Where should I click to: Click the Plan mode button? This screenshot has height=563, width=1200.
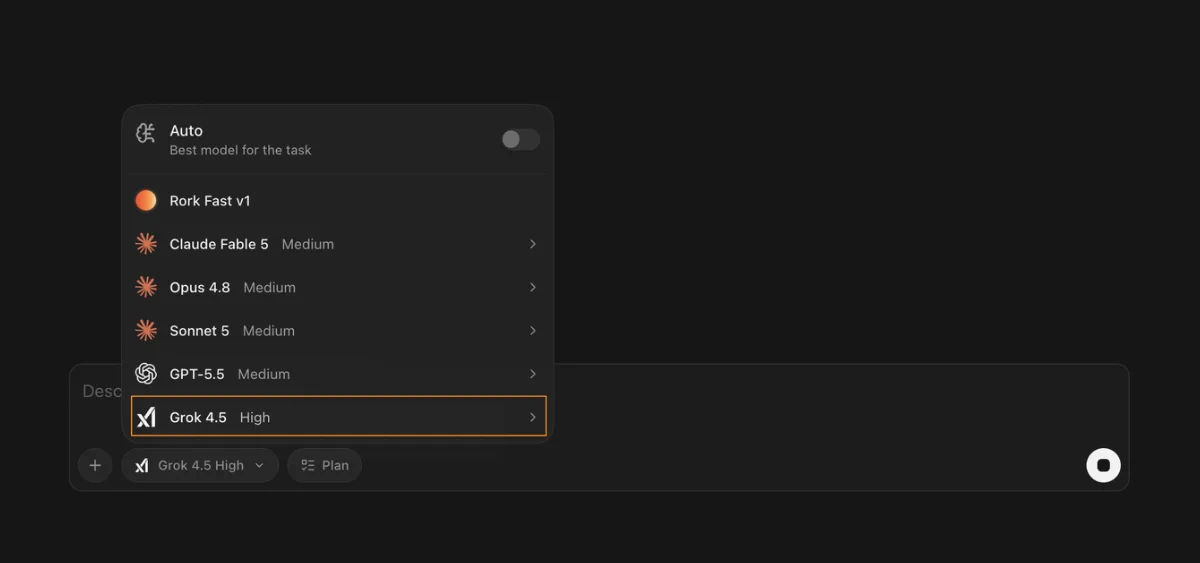click(x=325, y=465)
